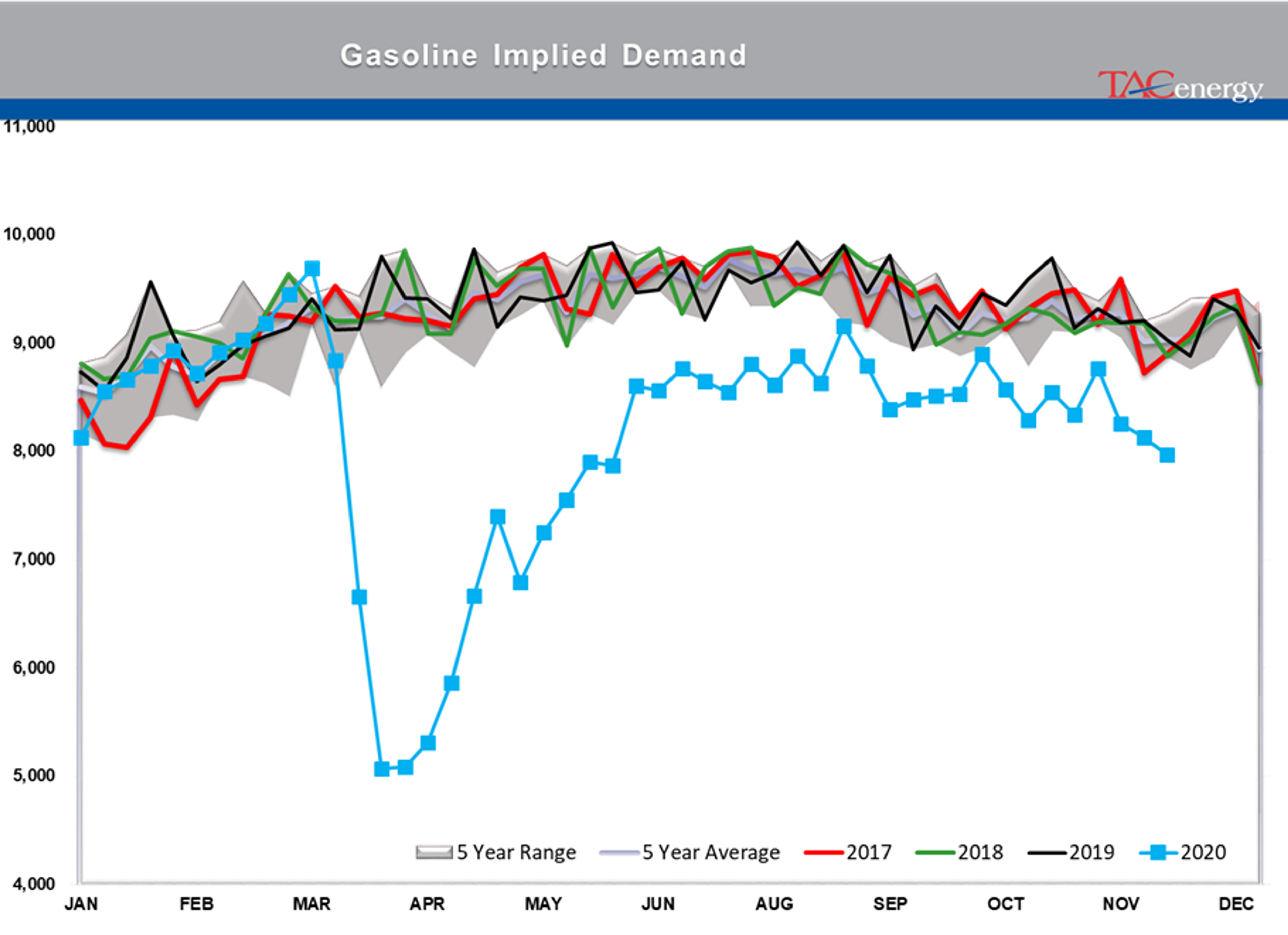Click the 5,000 y-axis label

(34, 775)
